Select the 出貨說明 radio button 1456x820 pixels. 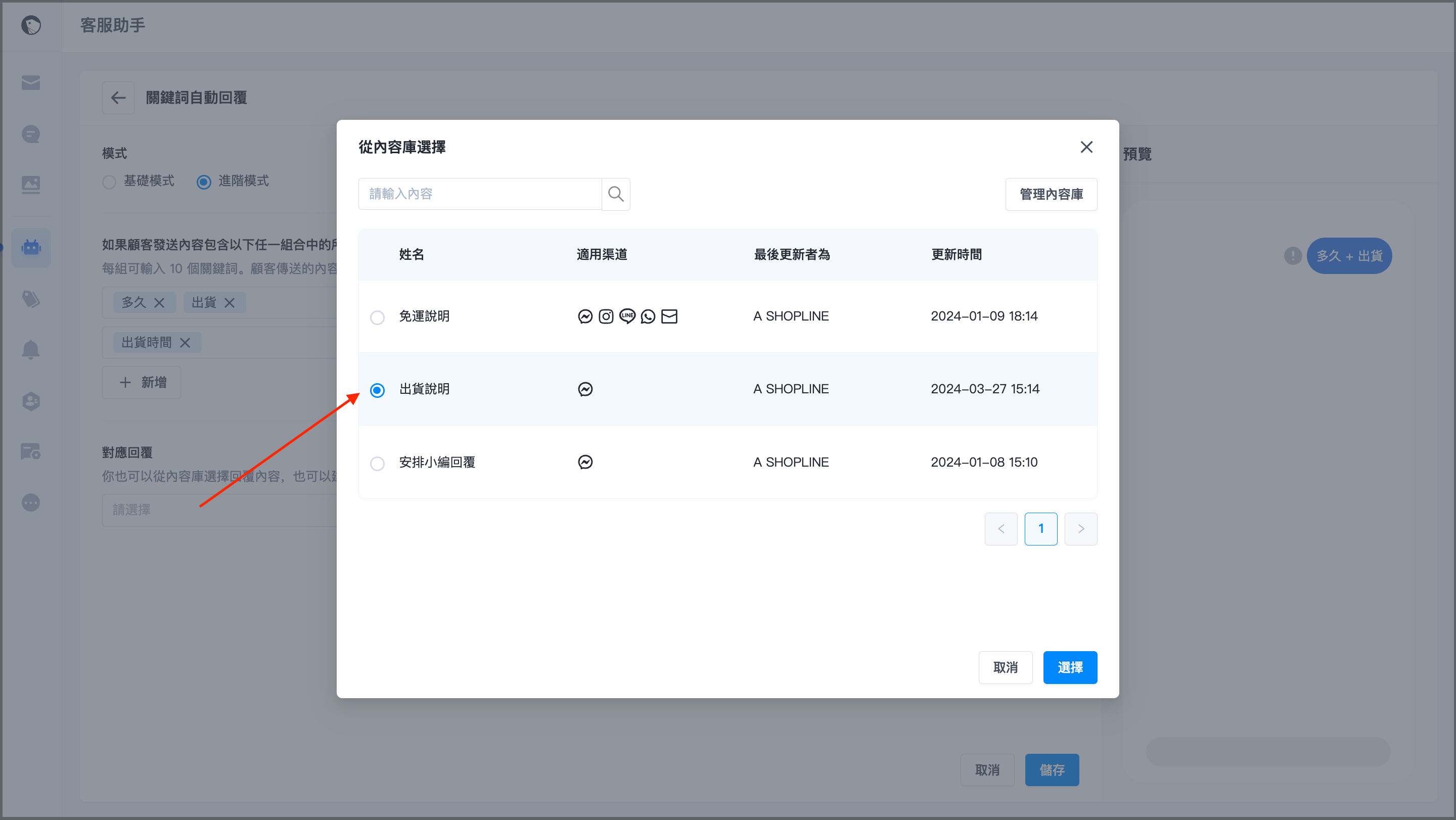(377, 390)
